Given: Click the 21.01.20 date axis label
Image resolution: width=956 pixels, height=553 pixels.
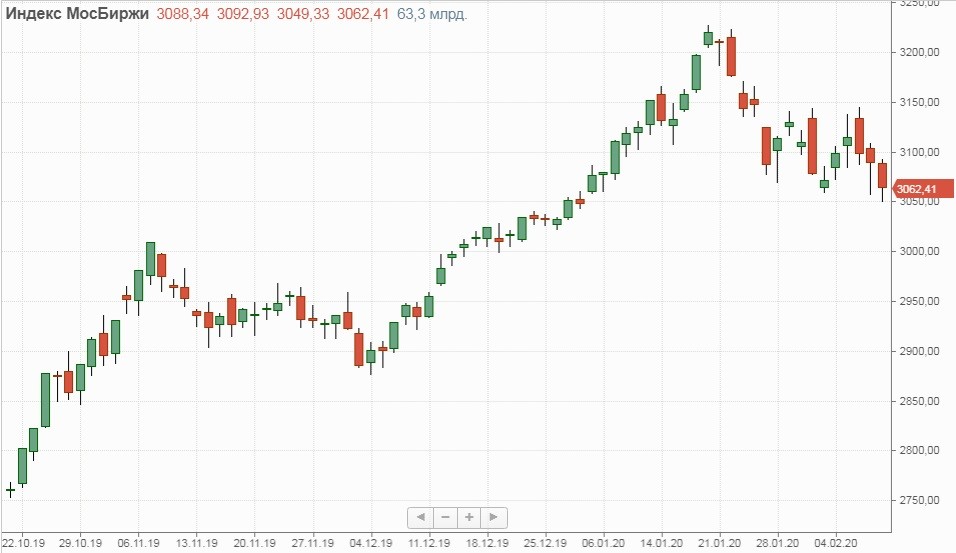Looking at the screenshot, I should coord(720,543).
